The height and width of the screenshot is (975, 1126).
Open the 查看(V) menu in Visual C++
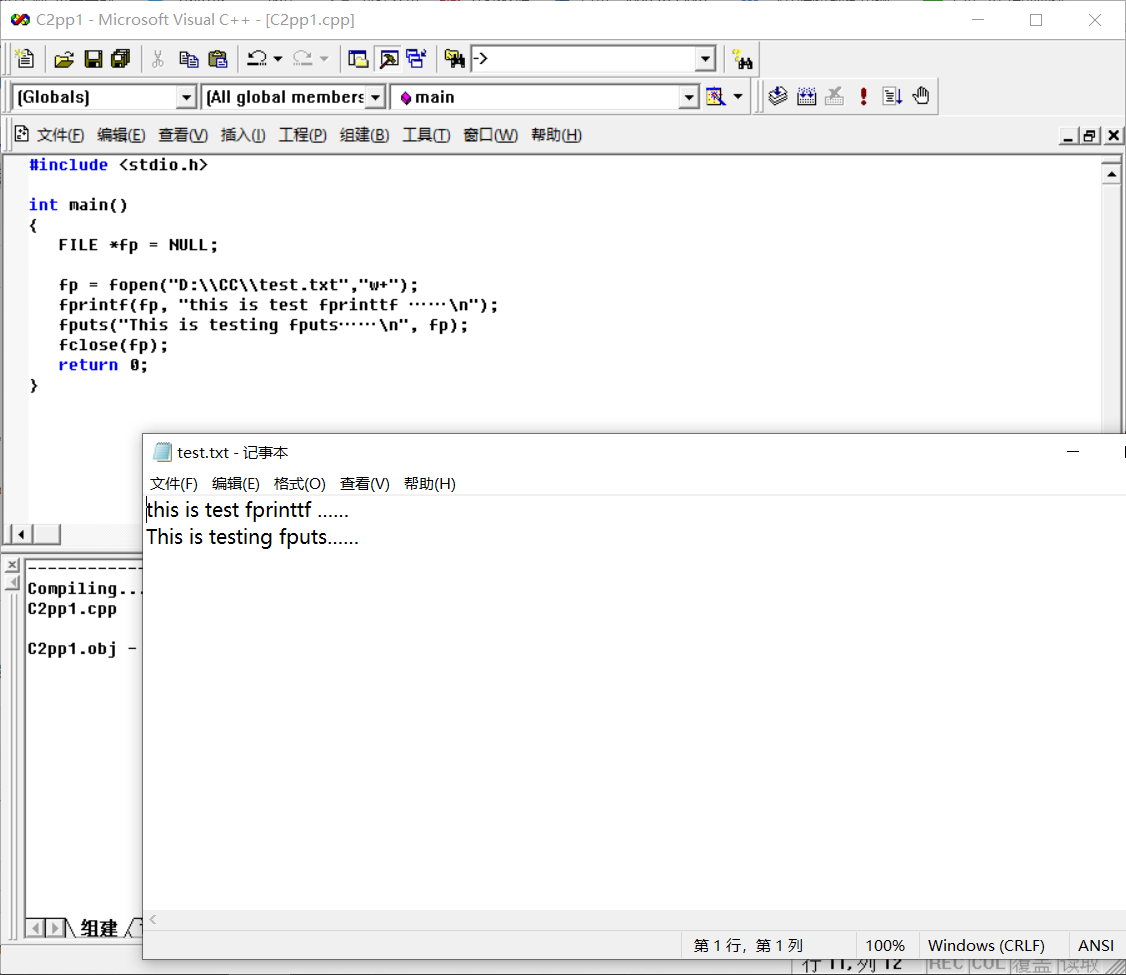[x=183, y=135]
